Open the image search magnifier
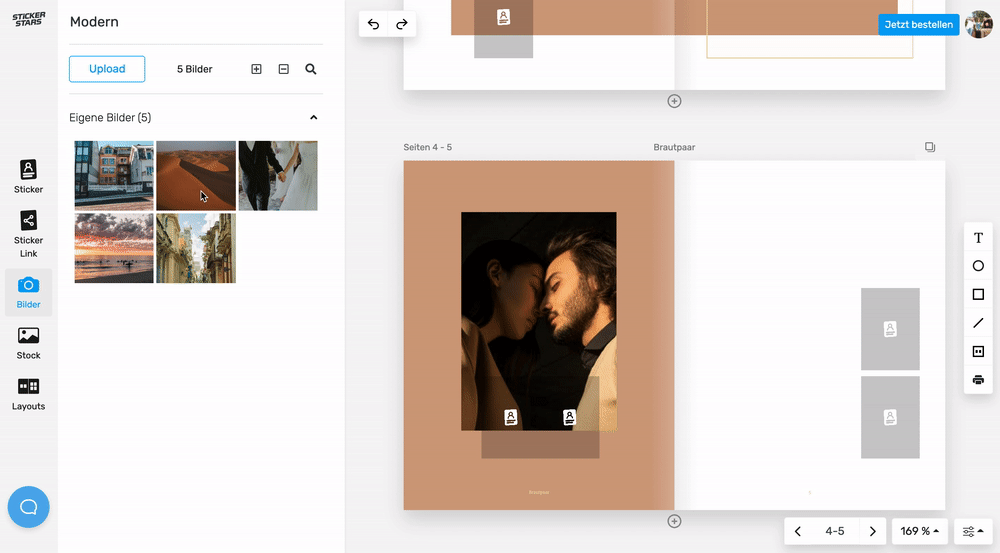Image resolution: width=1000 pixels, height=553 pixels. [311, 69]
